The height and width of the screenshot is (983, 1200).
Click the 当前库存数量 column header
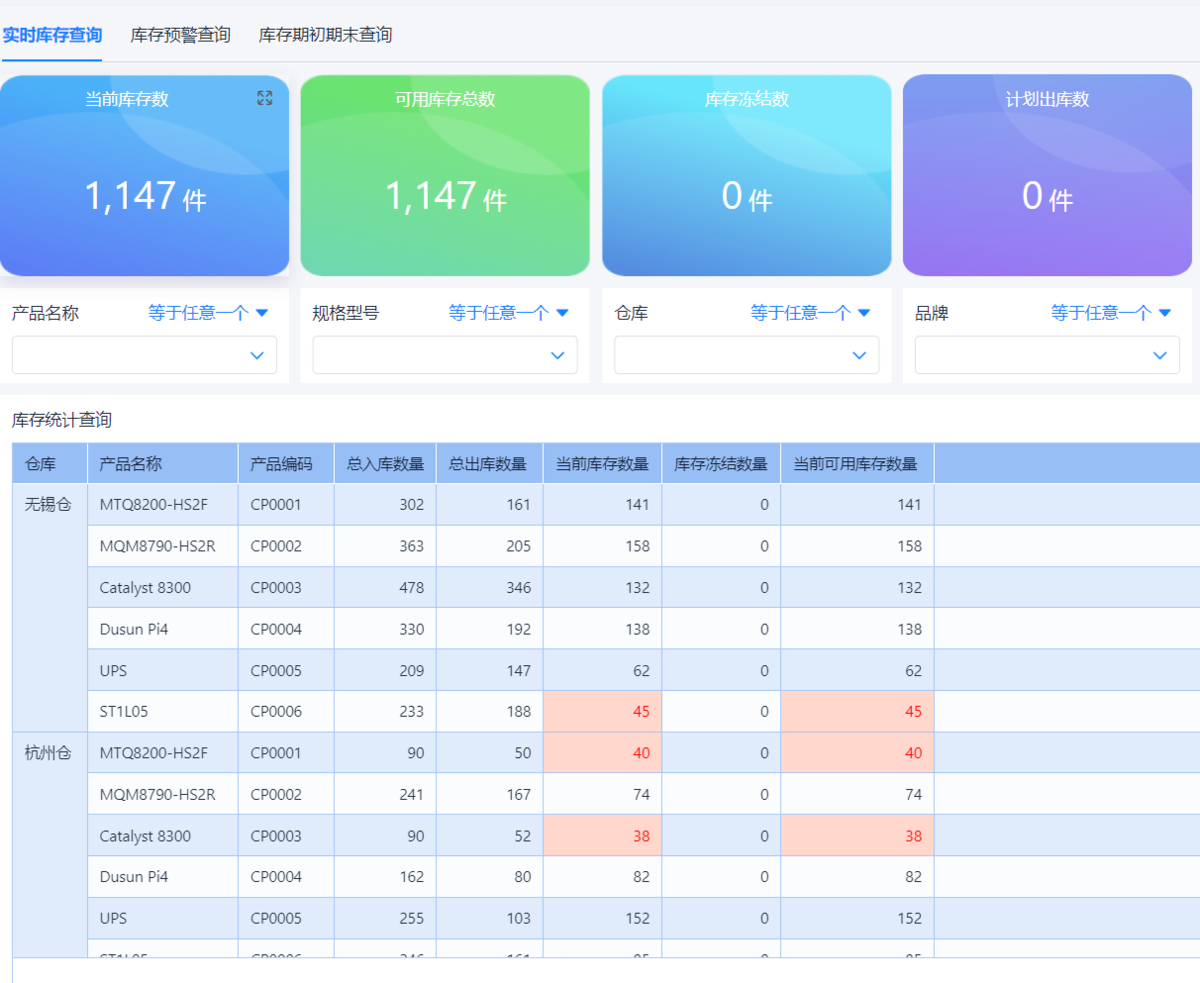[x=602, y=464]
